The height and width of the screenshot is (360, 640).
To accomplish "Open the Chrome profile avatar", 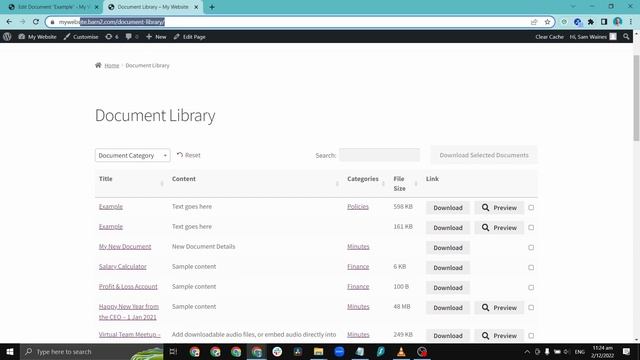I will click(618, 22).
